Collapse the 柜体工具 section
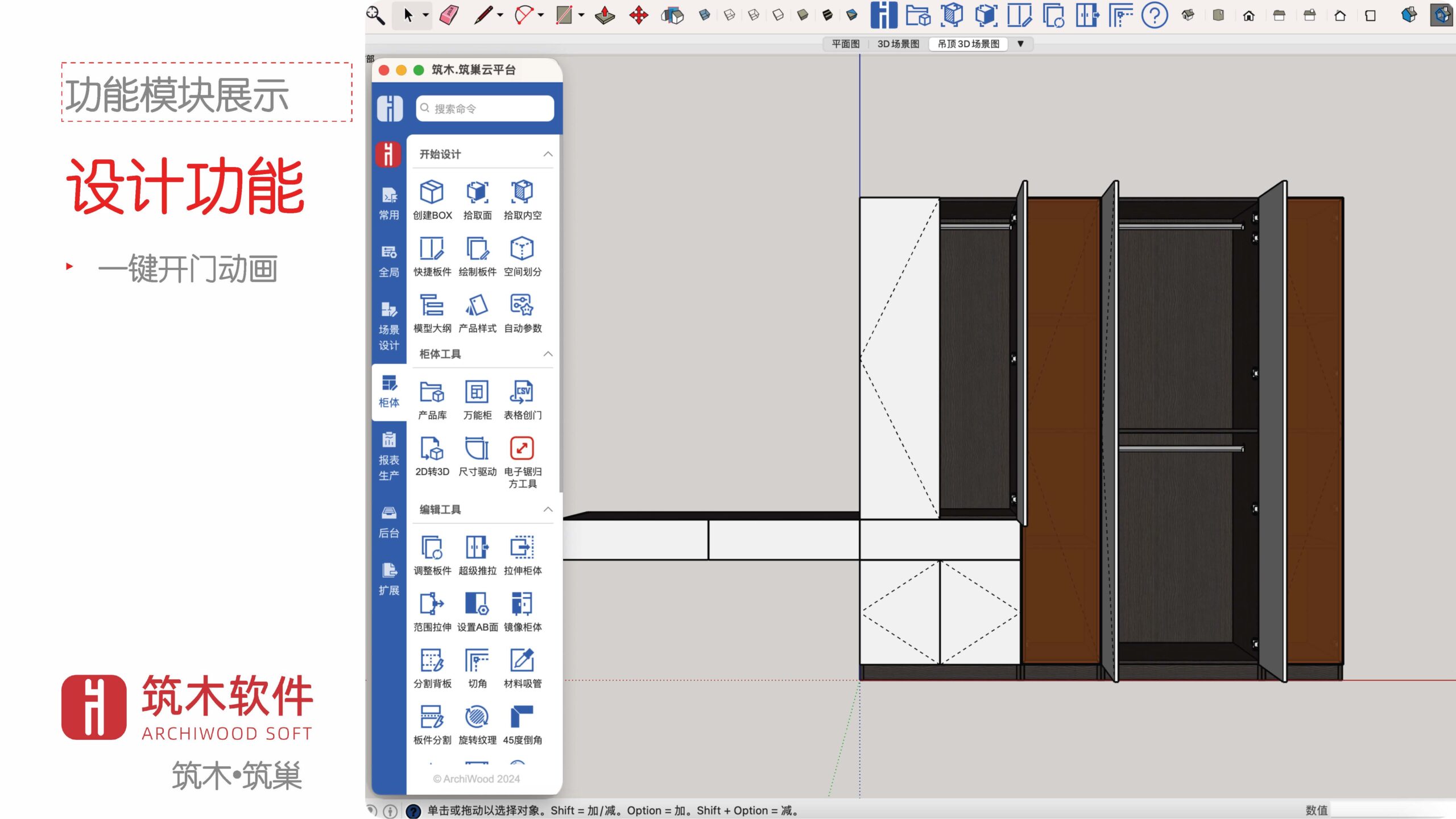Screen dimensions: 1456x819 pos(548,354)
